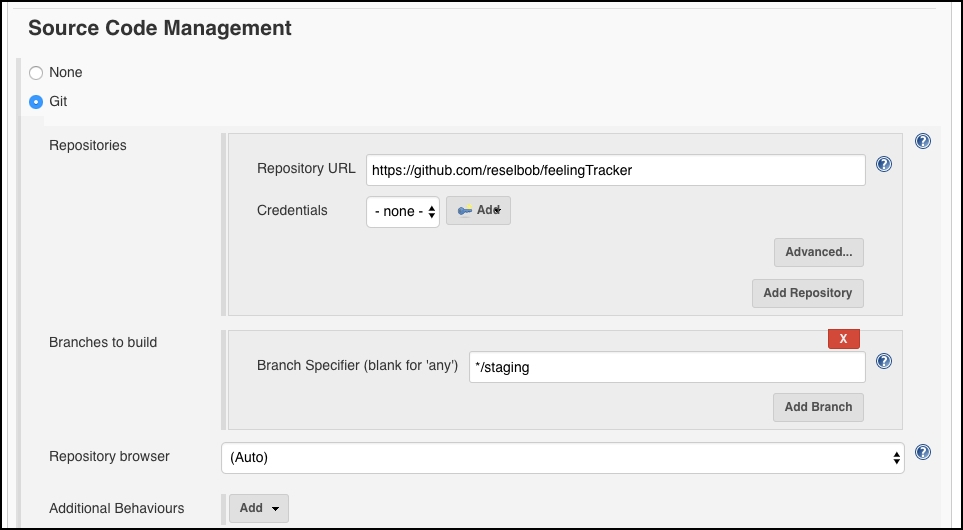Click the up-down arrows of Repository browser select
The image size is (963, 530).
897,458
